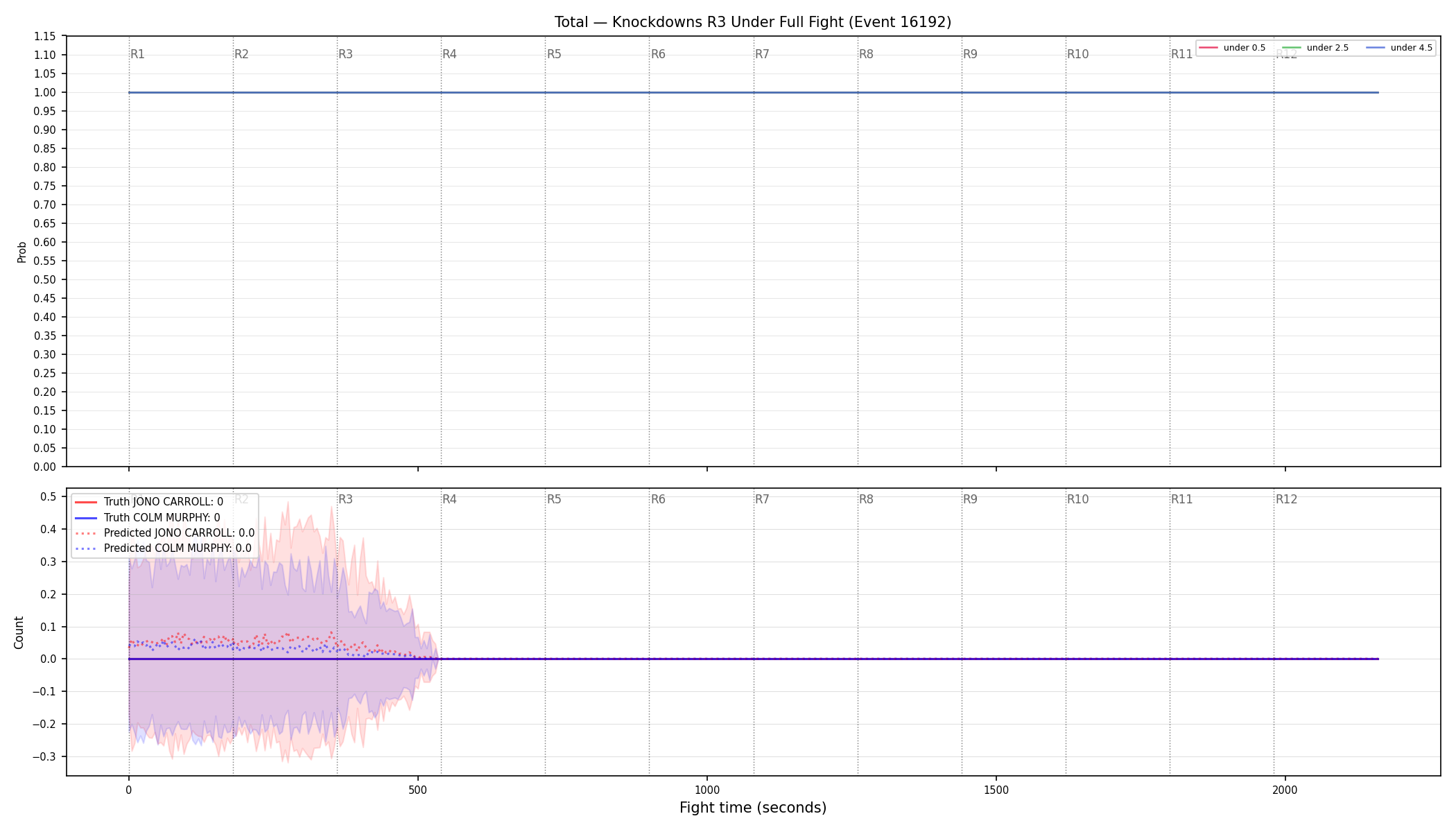Click the 0.3 tick on Count axis

pos(49,562)
